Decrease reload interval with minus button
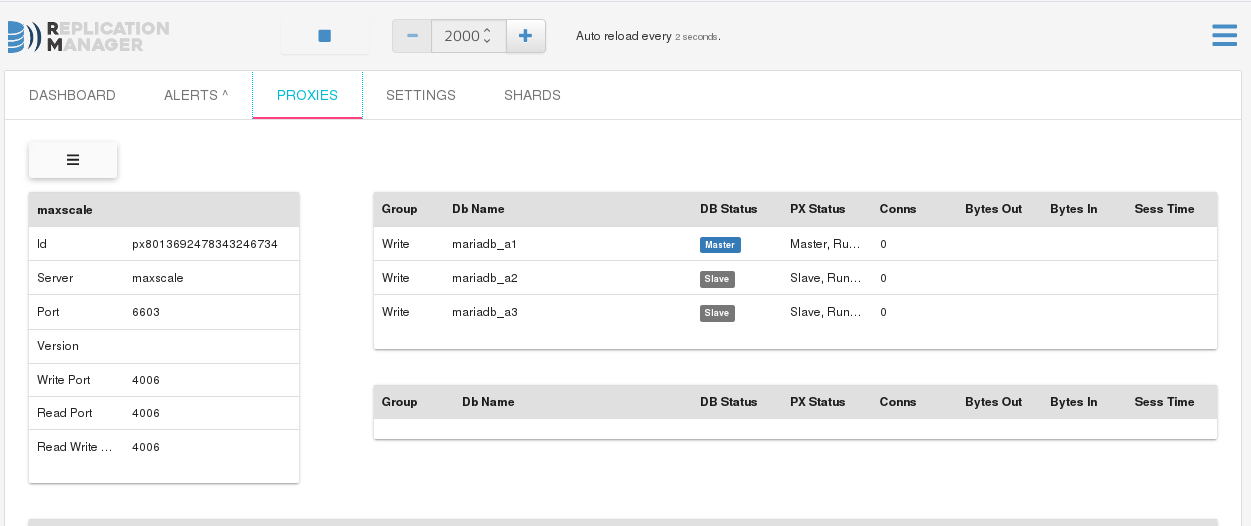Image resolution: width=1251 pixels, height=526 pixels. click(x=412, y=36)
